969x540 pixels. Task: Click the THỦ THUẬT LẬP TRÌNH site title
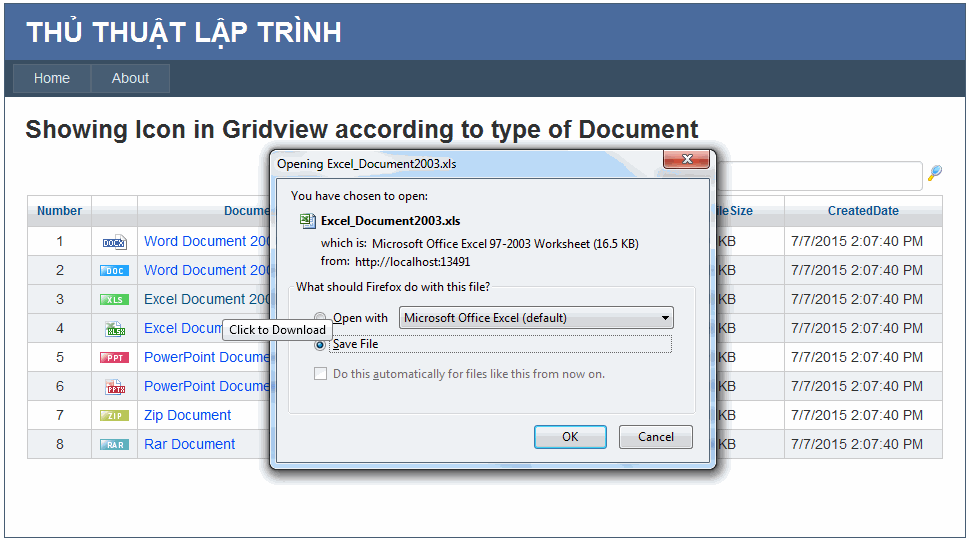pyautogui.click(x=184, y=32)
